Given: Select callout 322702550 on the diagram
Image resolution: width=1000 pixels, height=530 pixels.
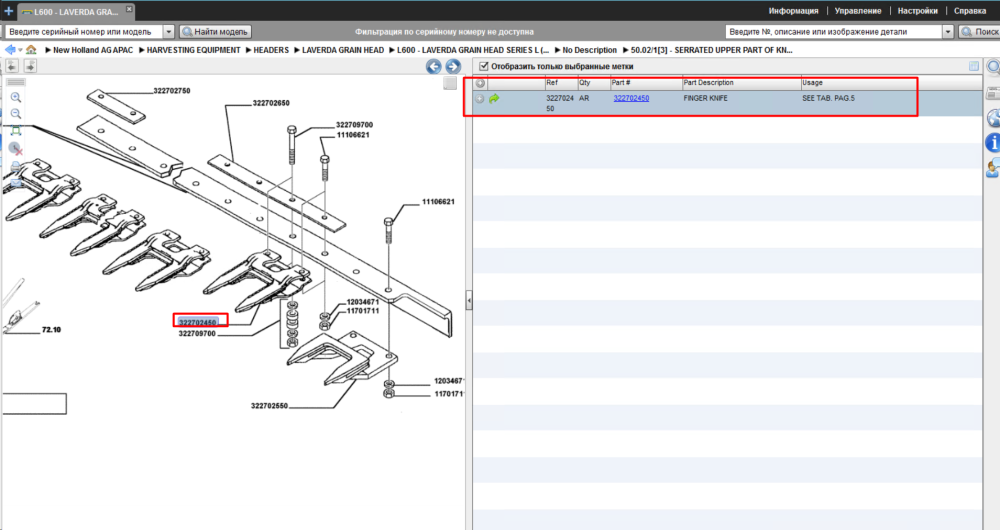Looking at the screenshot, I should coord(269,406).
